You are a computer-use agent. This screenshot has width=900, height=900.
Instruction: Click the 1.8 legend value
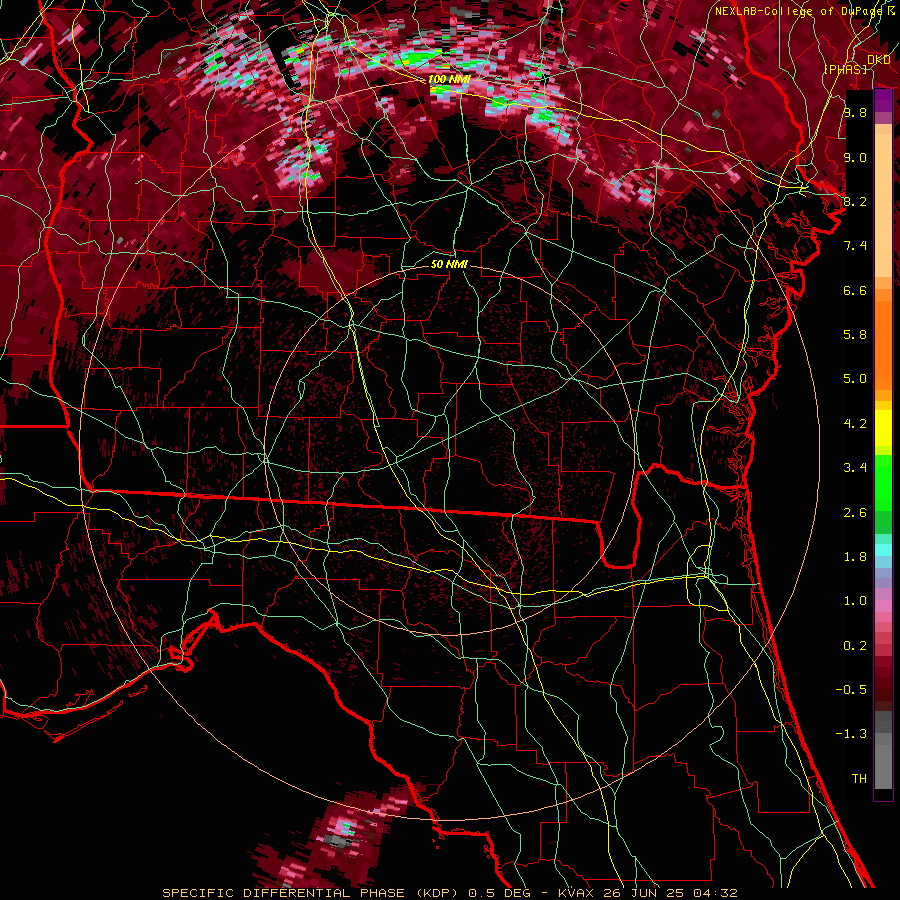(855, 557)
